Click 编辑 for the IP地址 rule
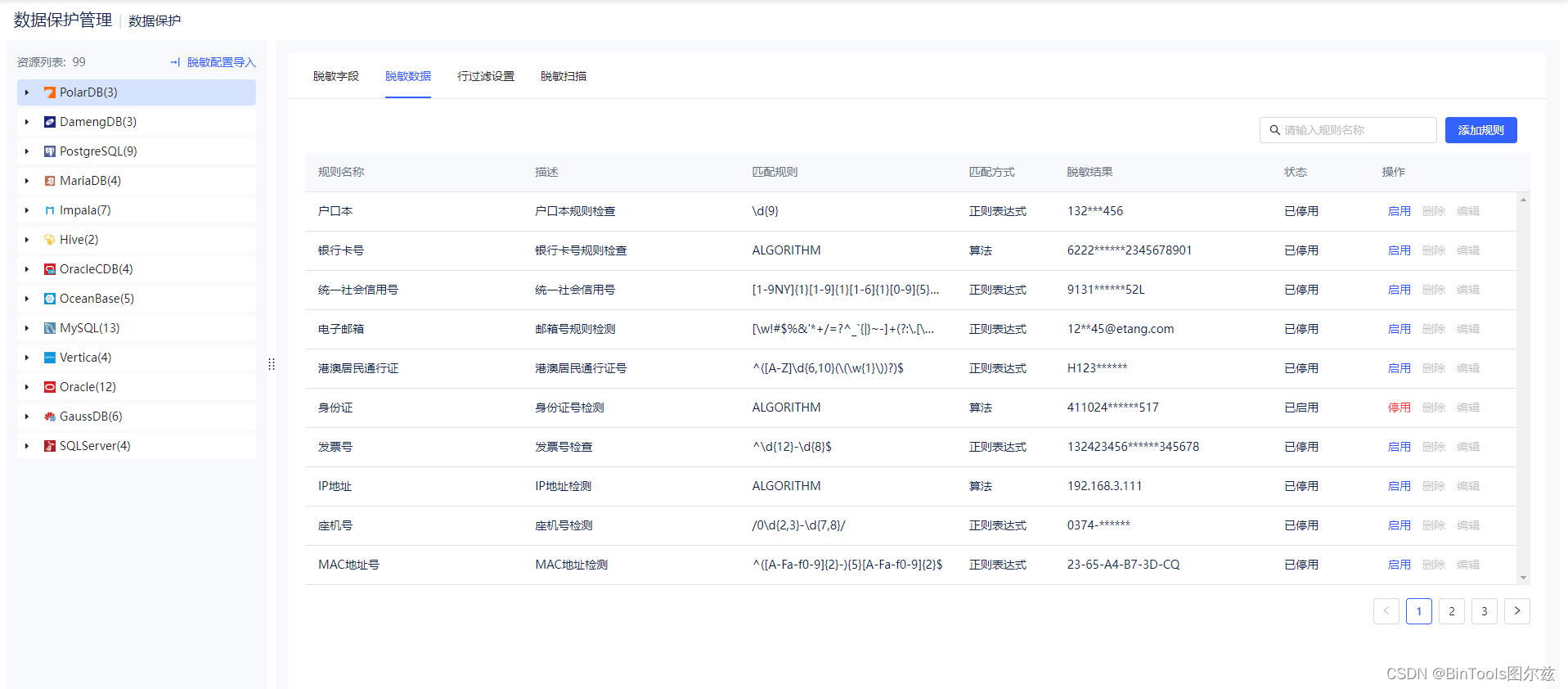 [1468, 486]
